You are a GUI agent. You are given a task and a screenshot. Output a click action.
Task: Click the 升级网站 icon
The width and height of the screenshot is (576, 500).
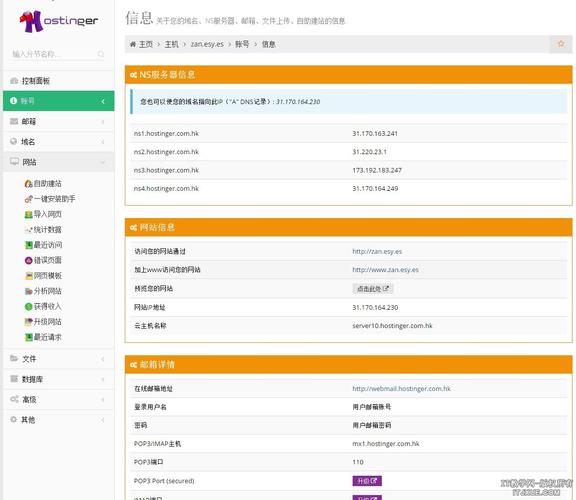point(29,322)
